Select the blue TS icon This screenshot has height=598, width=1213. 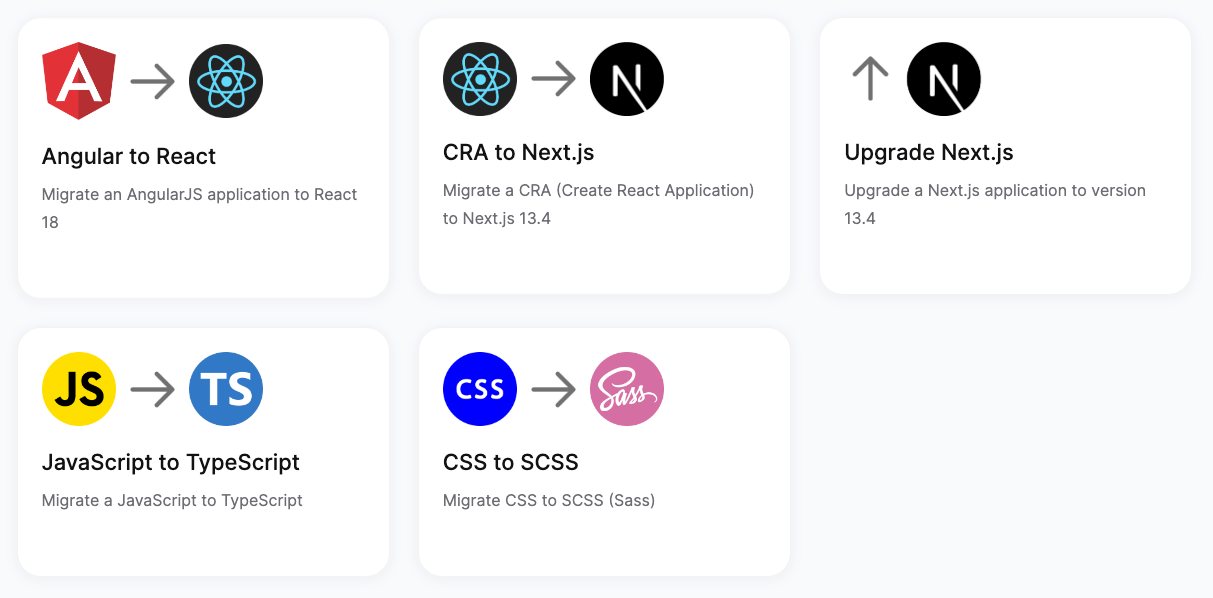click(x=225, y=388)
